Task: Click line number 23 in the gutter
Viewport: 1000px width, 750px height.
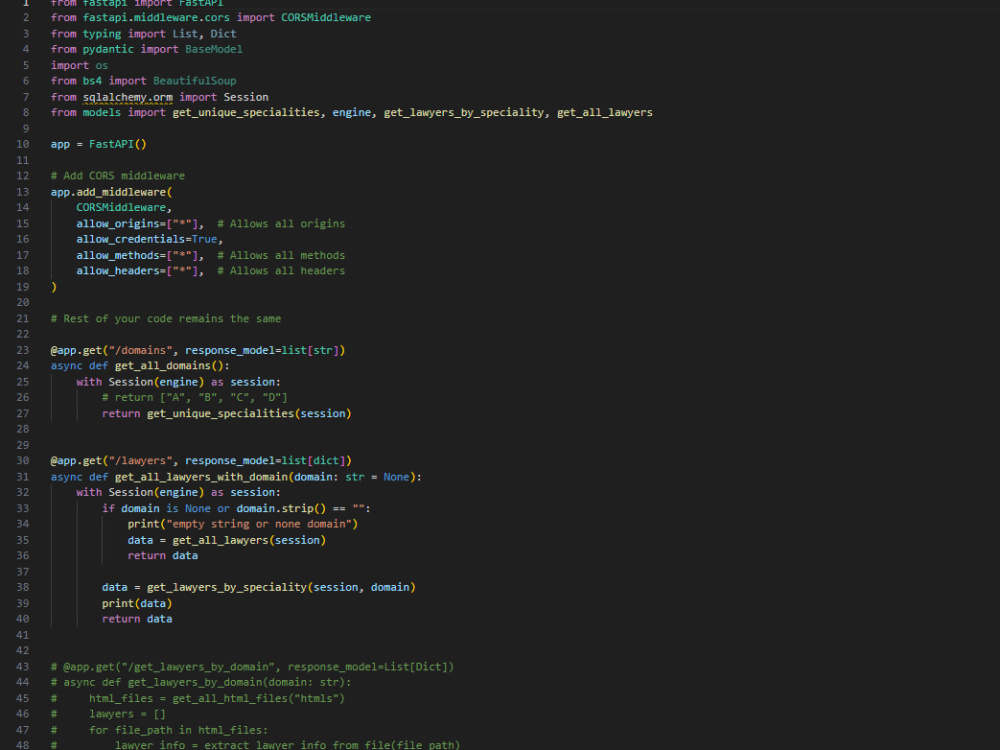Action: point(22,350)
